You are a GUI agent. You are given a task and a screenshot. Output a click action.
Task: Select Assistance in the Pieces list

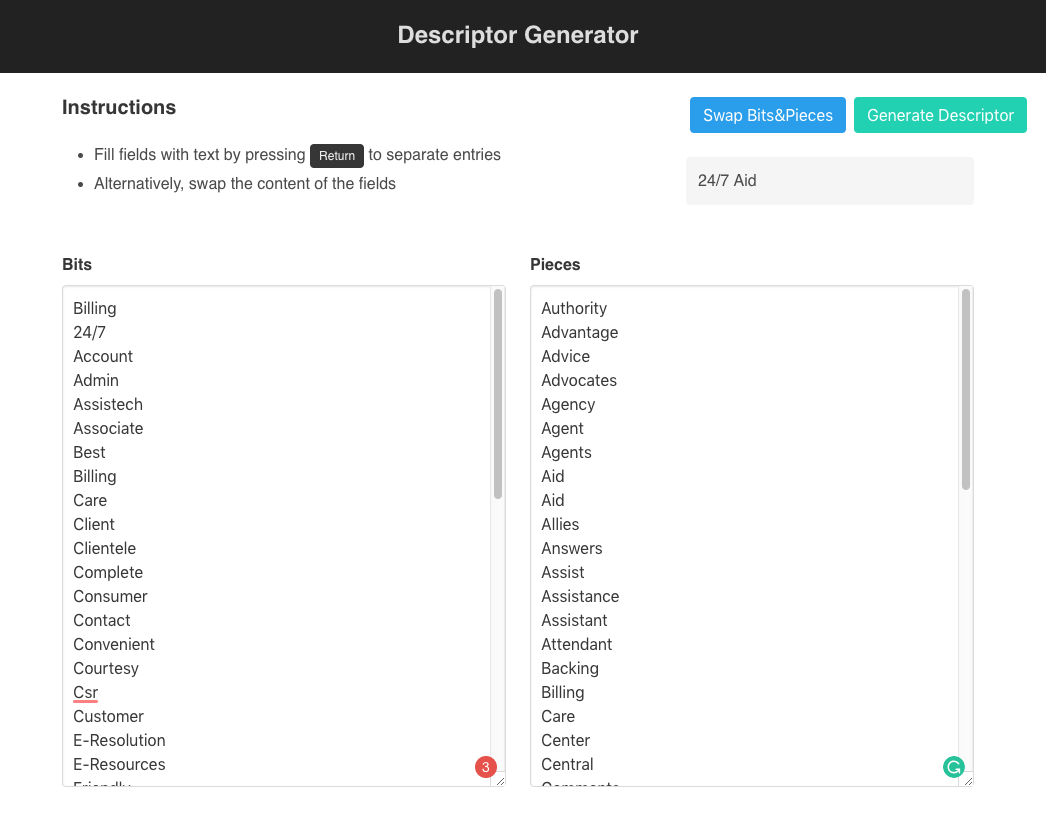580,596
